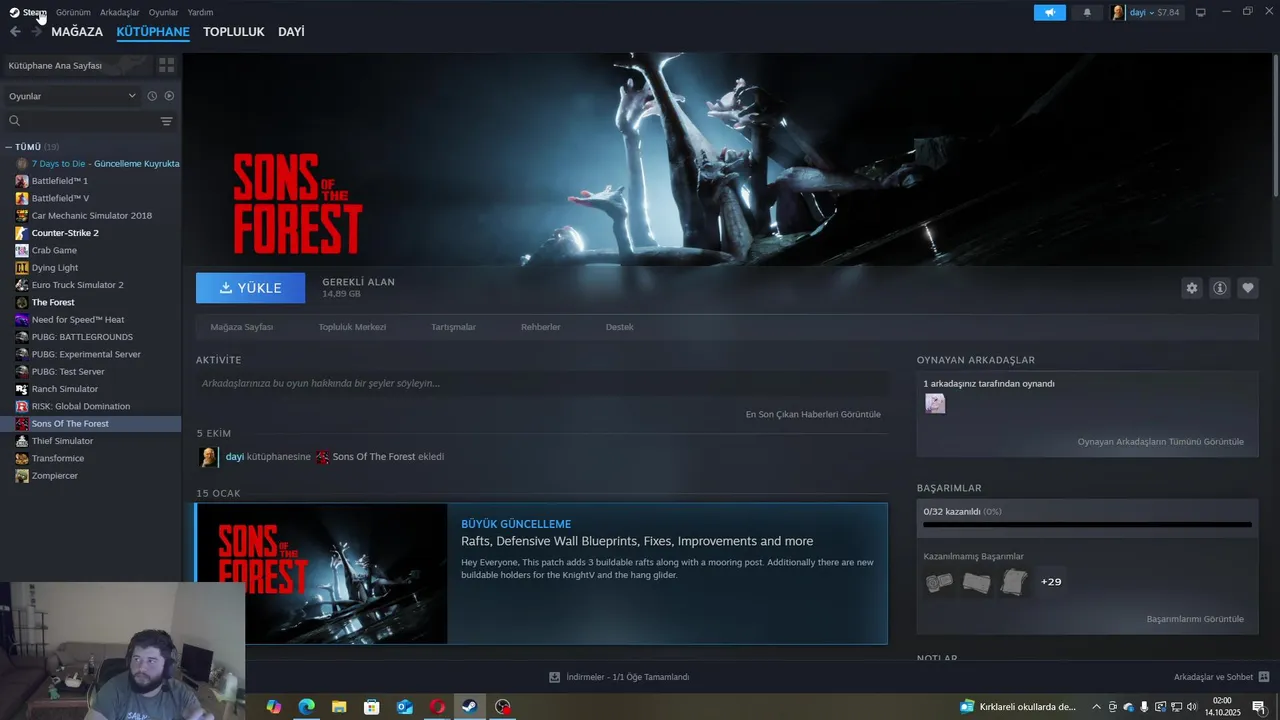
Task: Select PUBG: Experimental Server
Action: tap(86, 354)
